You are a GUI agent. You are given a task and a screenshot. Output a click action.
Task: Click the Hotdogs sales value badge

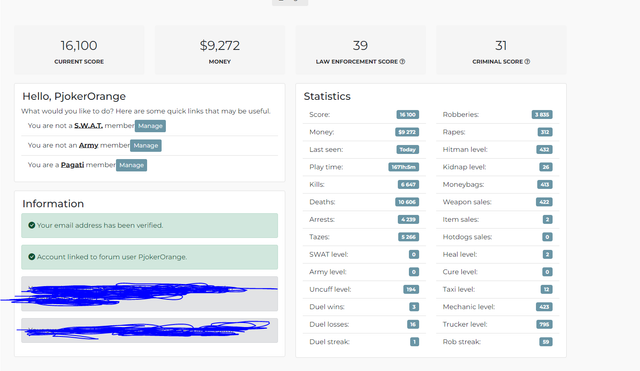tap(548, 237)
